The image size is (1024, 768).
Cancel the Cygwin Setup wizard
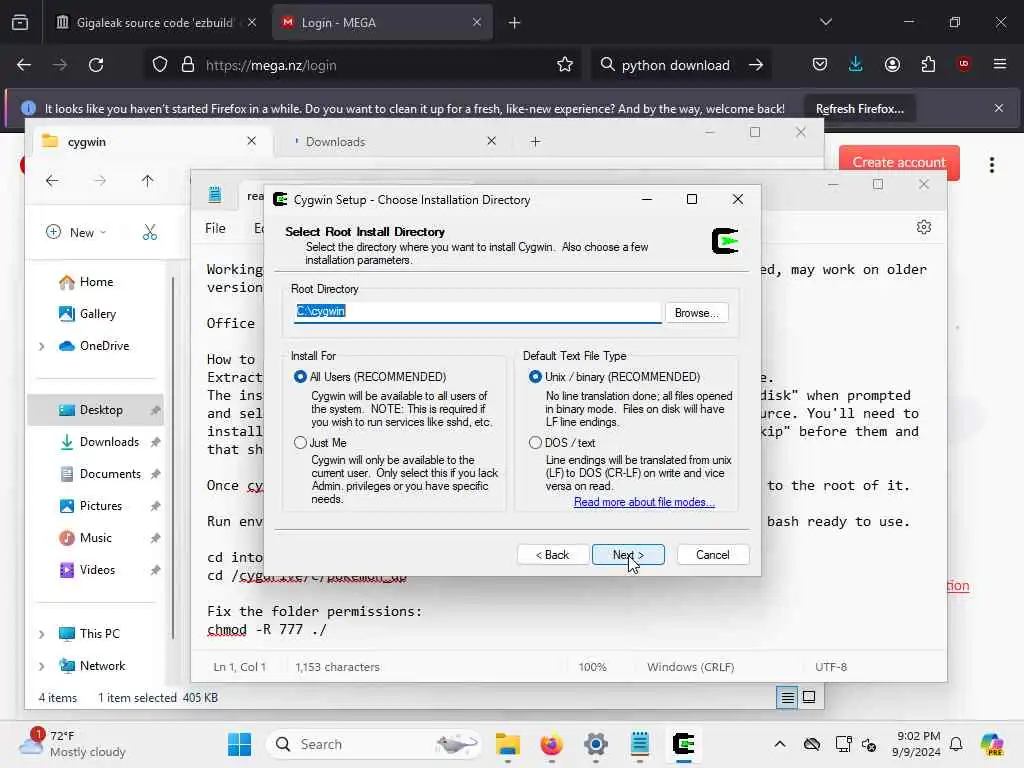[712, 554]
